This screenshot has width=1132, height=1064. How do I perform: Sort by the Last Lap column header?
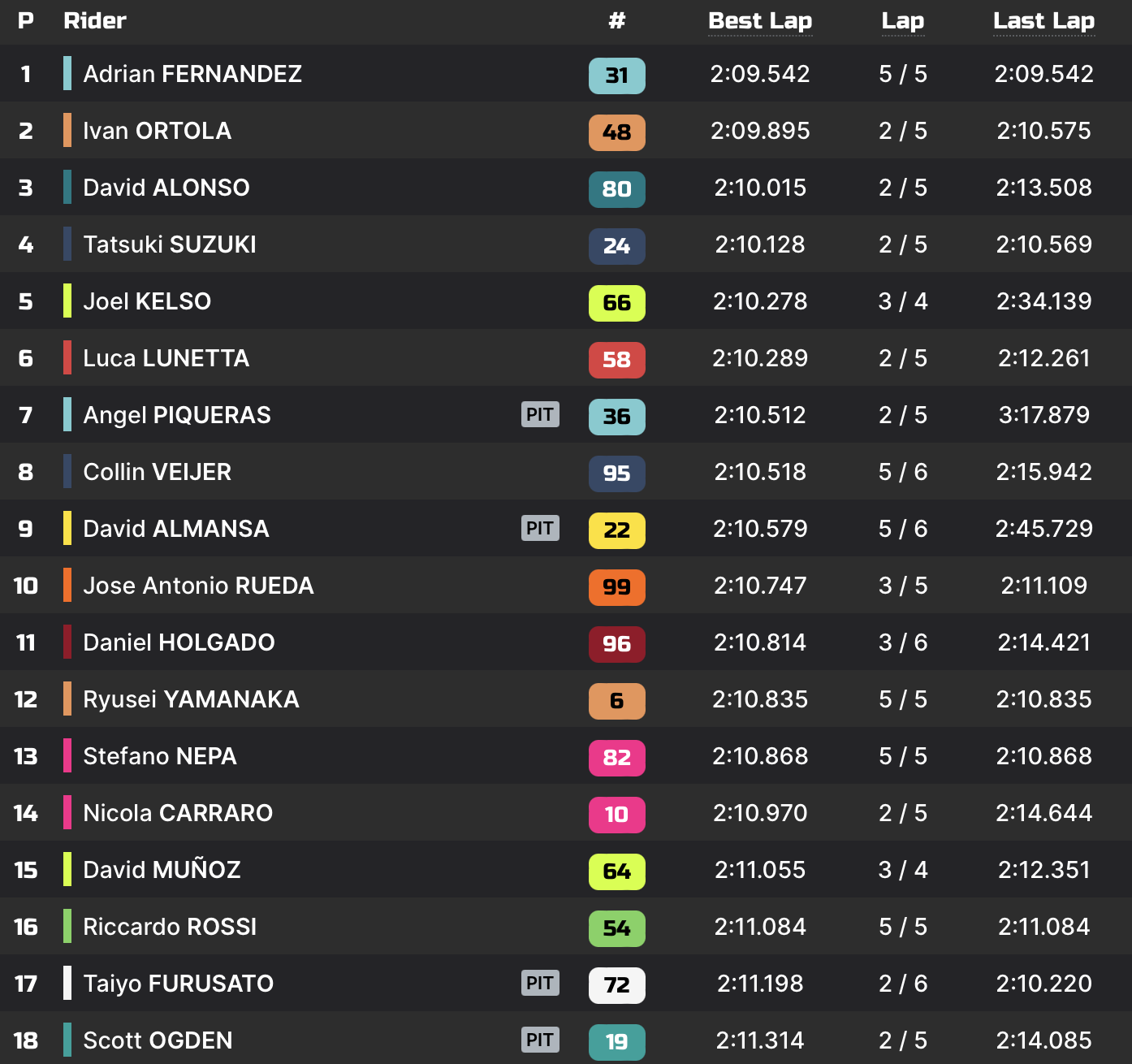1043,21
